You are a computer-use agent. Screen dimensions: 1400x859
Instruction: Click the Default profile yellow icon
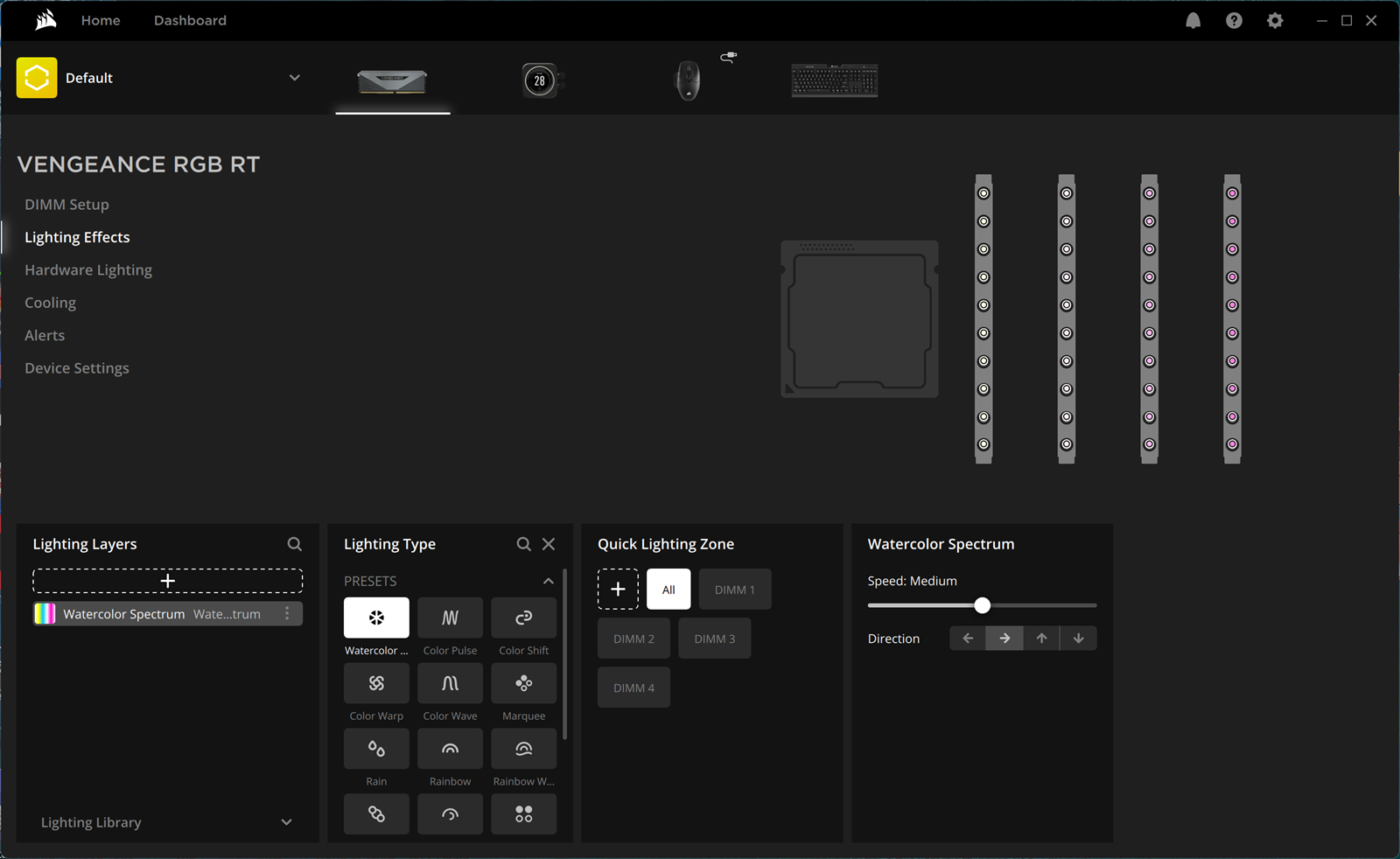pyautogui.click(x=37, y=78)
